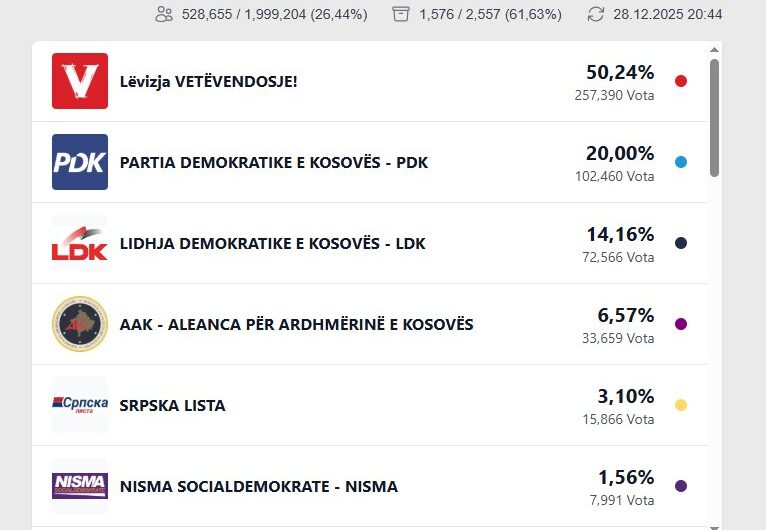The image size is (766, 530).
Task: Click the LDK party logo
Action: (x=80, y=243)
